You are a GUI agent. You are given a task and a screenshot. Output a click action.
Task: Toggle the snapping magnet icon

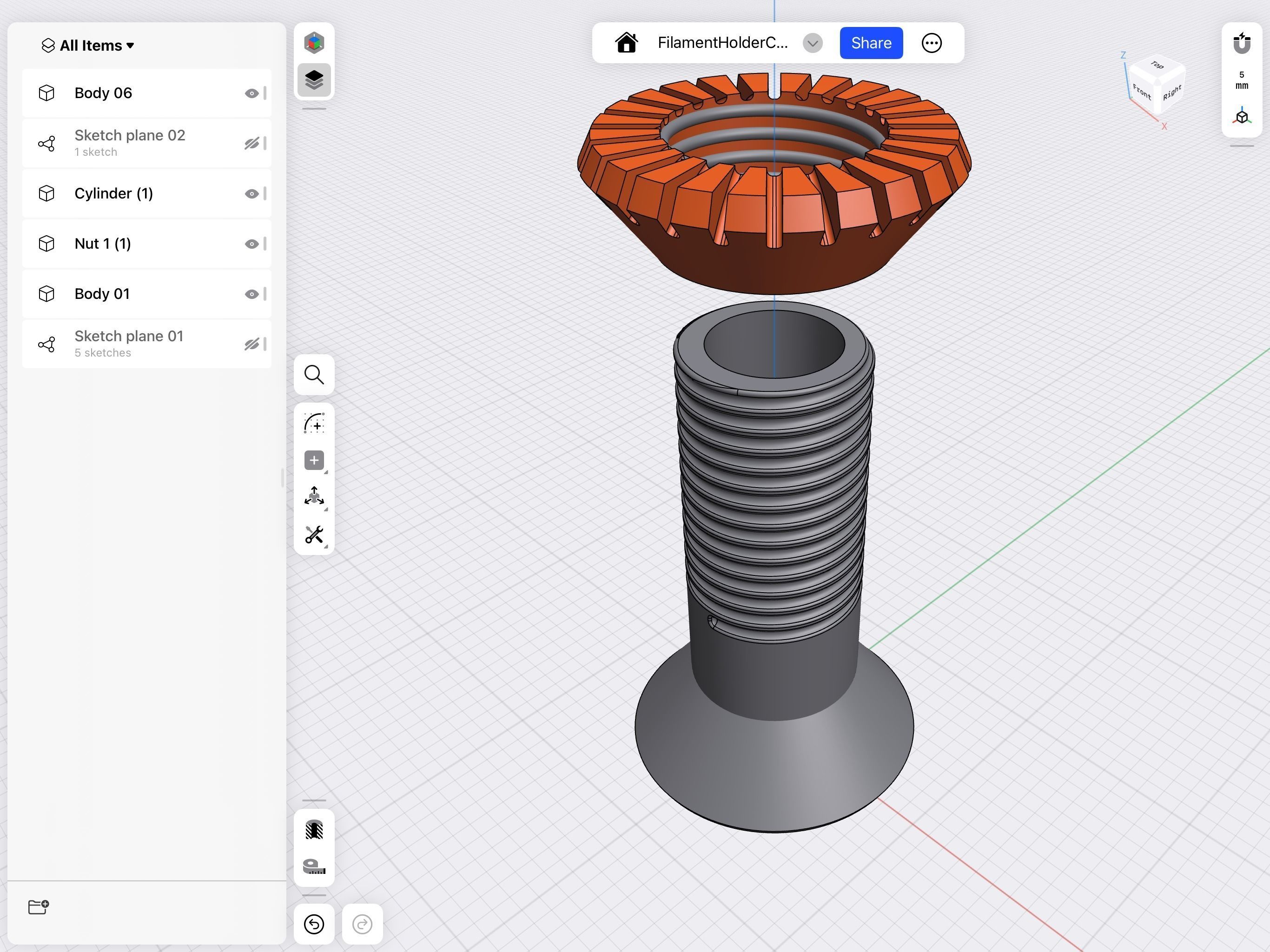click(1242, 43)
